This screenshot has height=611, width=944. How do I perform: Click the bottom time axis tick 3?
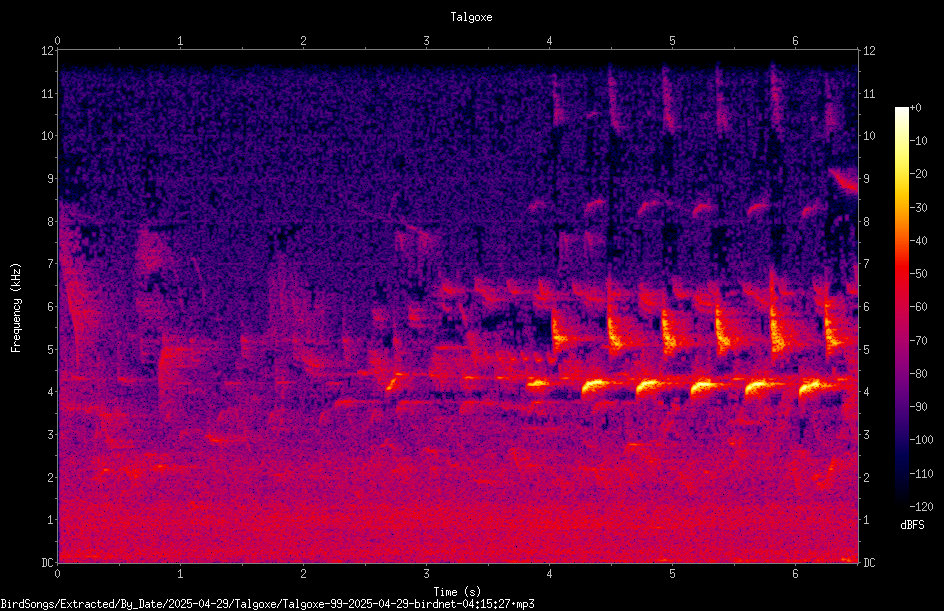pyautogui.click(x=426, y=574)
